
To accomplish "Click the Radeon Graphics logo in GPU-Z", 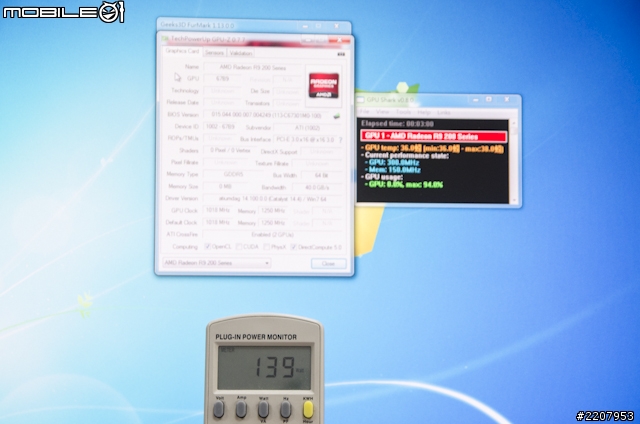I will (x=323, y=85).
